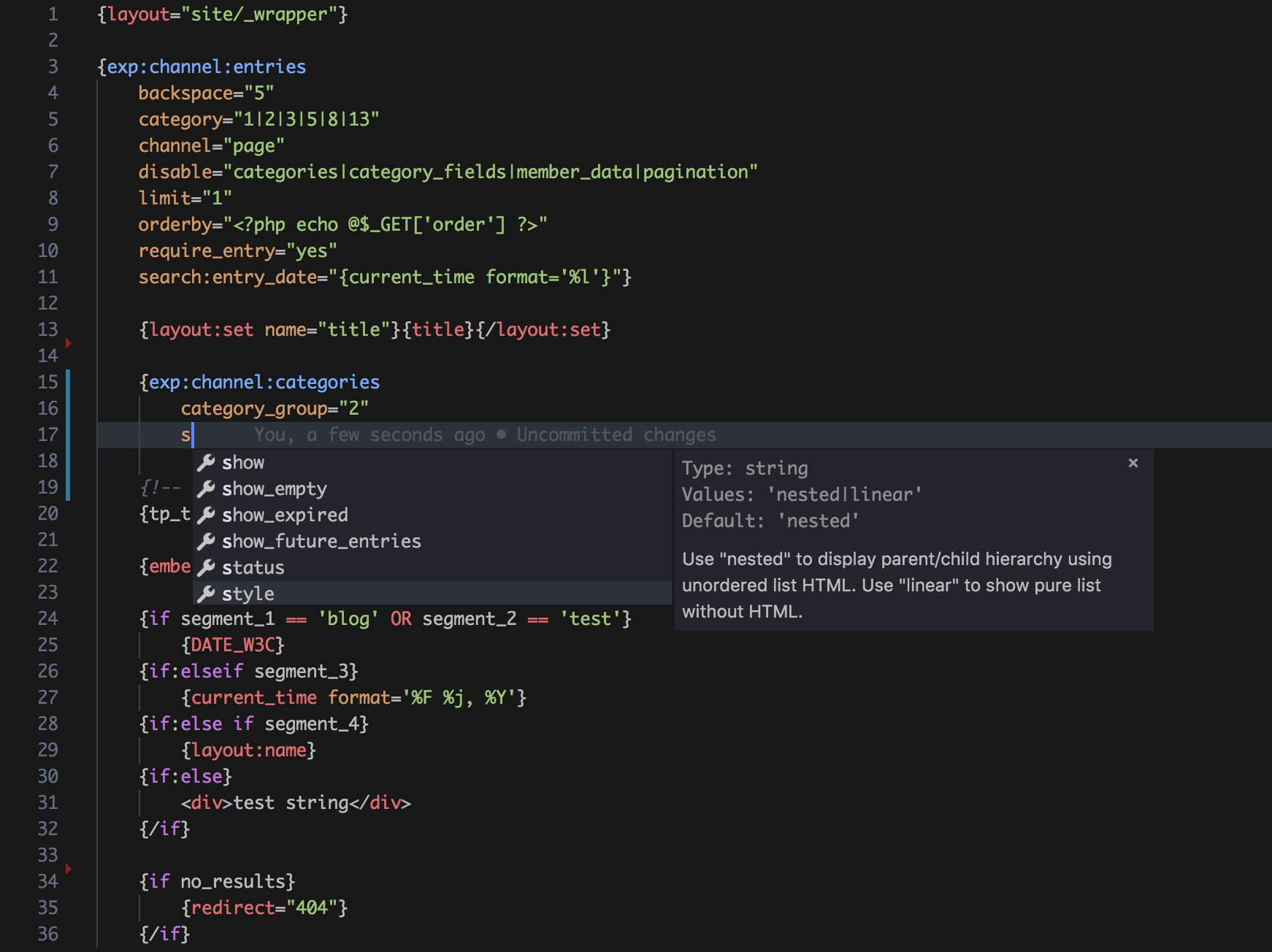Click the 'Type: string' text in documentation
This screenshot has height=952, width=1272.
click(x=745, y=468)
